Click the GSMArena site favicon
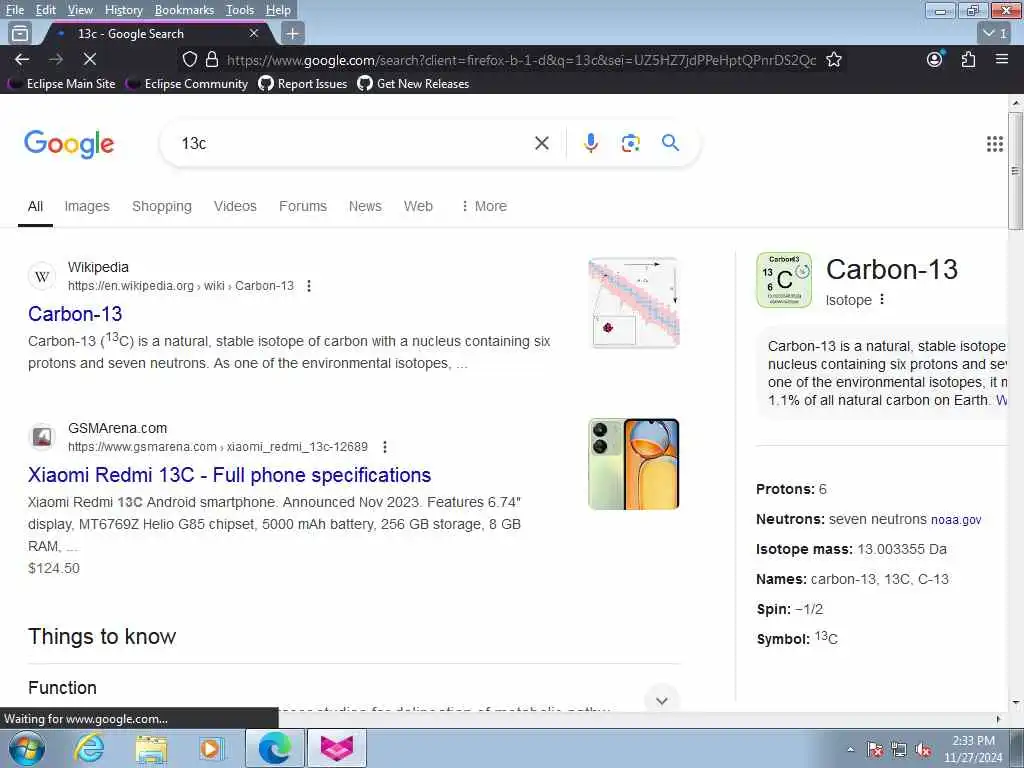 tap(42, 437)
